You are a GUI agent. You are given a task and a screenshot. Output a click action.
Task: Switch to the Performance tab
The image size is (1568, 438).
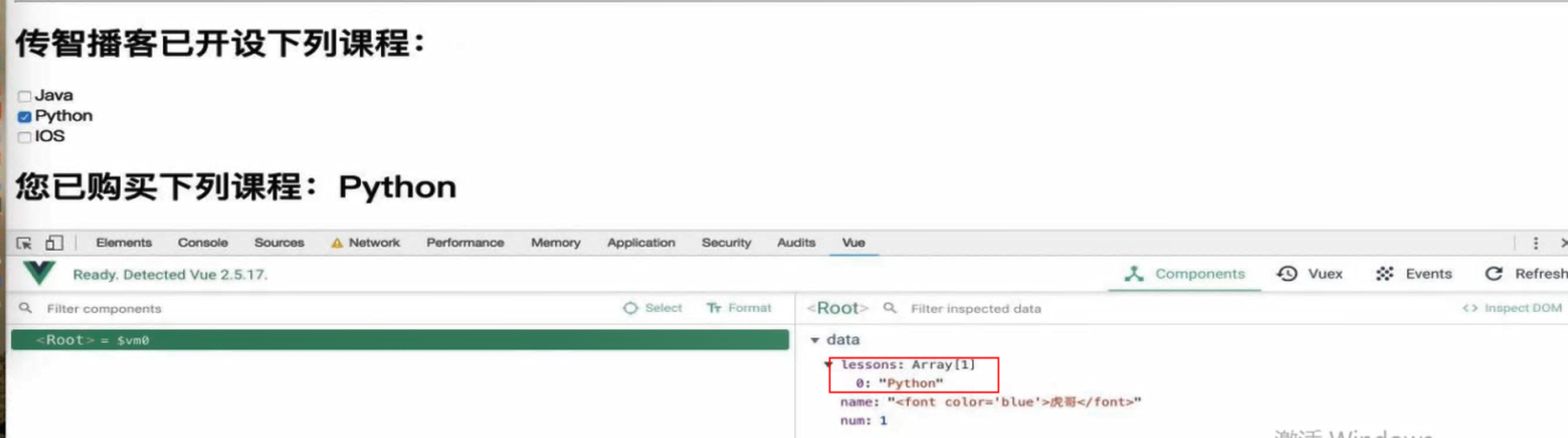click(465, 242)
